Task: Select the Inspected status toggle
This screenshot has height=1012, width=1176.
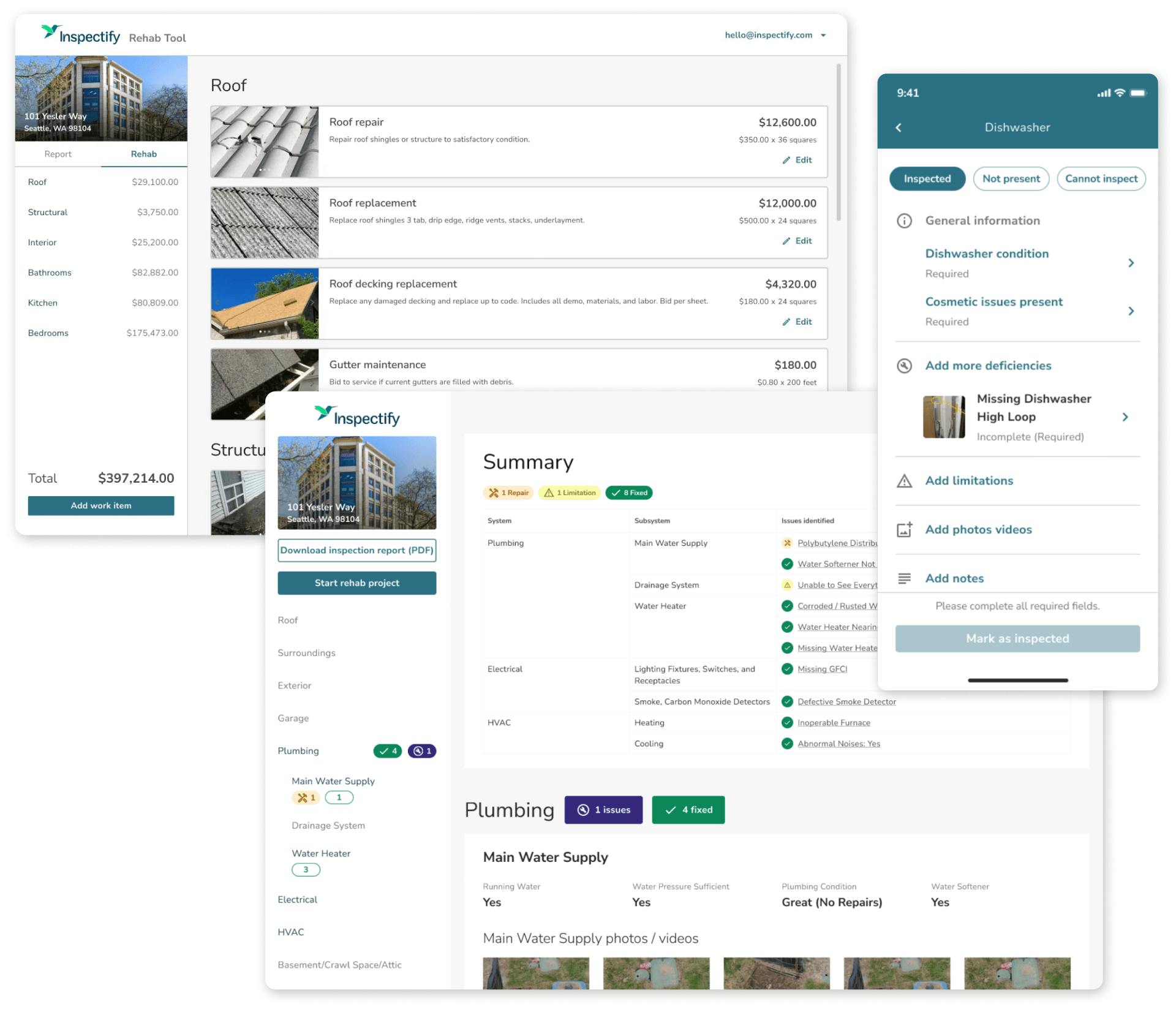Action: tap(927, 178)
